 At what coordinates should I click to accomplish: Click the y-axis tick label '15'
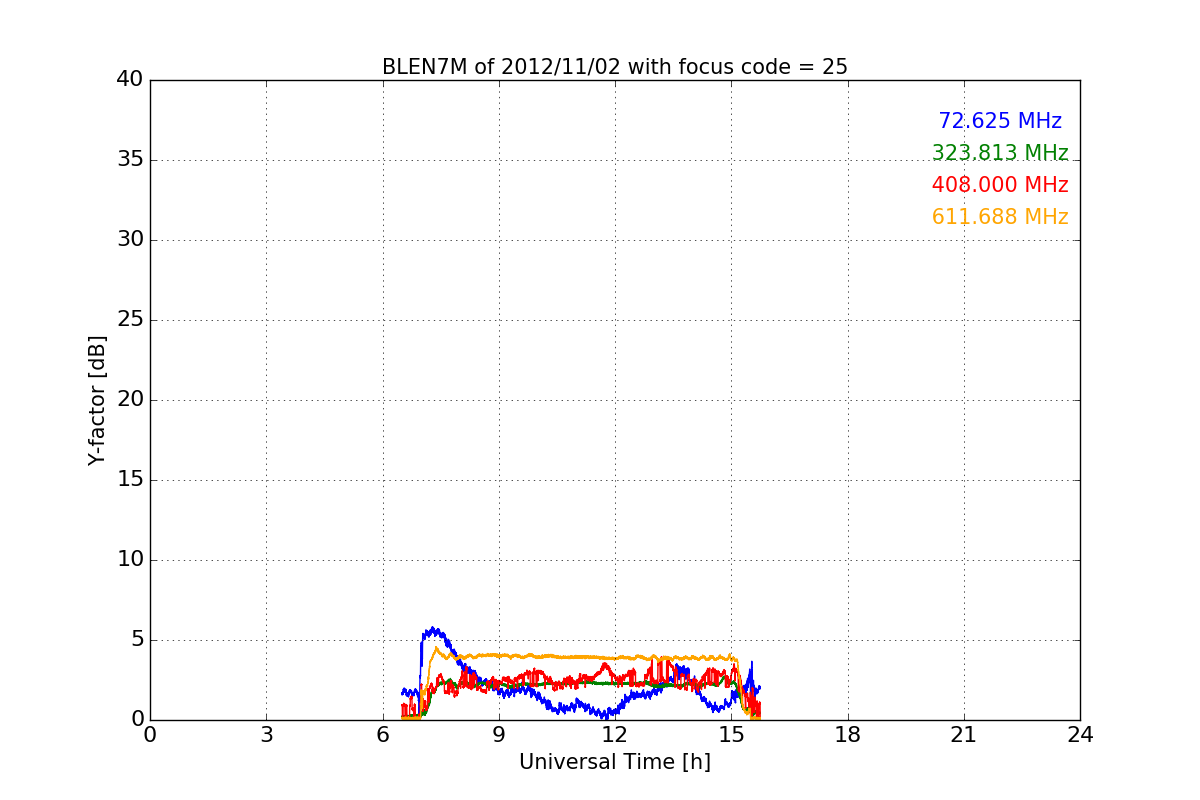coord(130,480)
